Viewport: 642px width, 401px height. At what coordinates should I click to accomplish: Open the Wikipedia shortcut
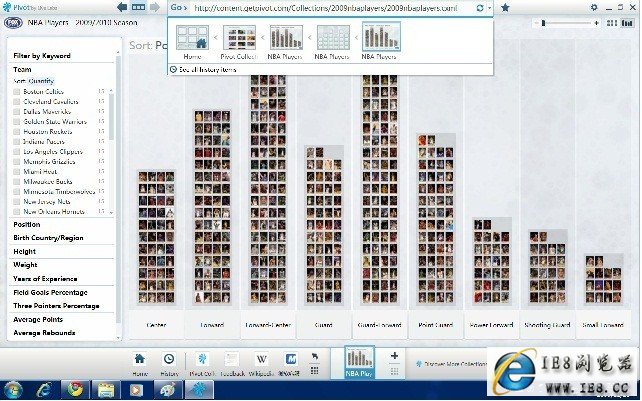262,364
